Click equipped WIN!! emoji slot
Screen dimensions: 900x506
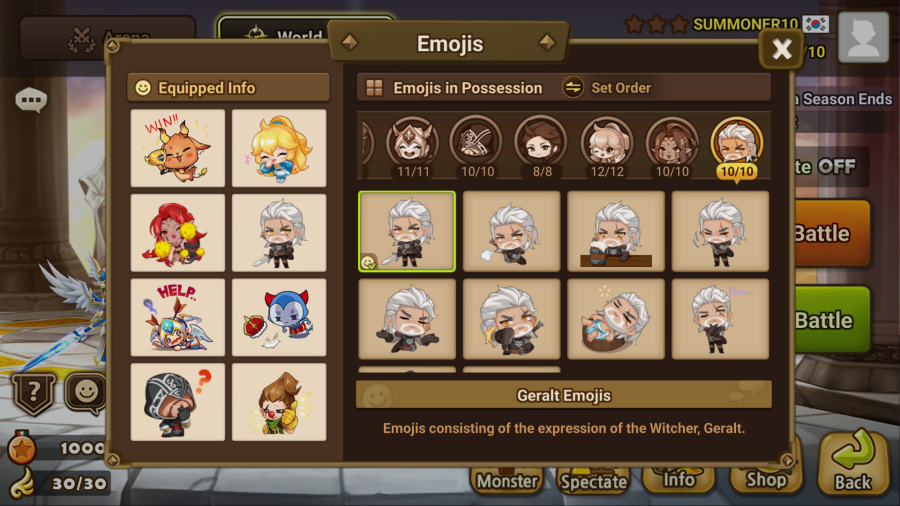pos(178,148)
